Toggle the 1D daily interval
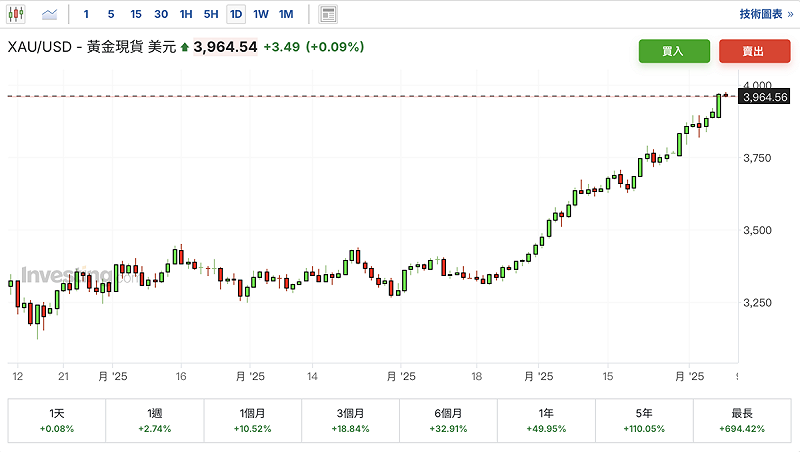This screenshot has width=800, height=452. click(236, 14)
